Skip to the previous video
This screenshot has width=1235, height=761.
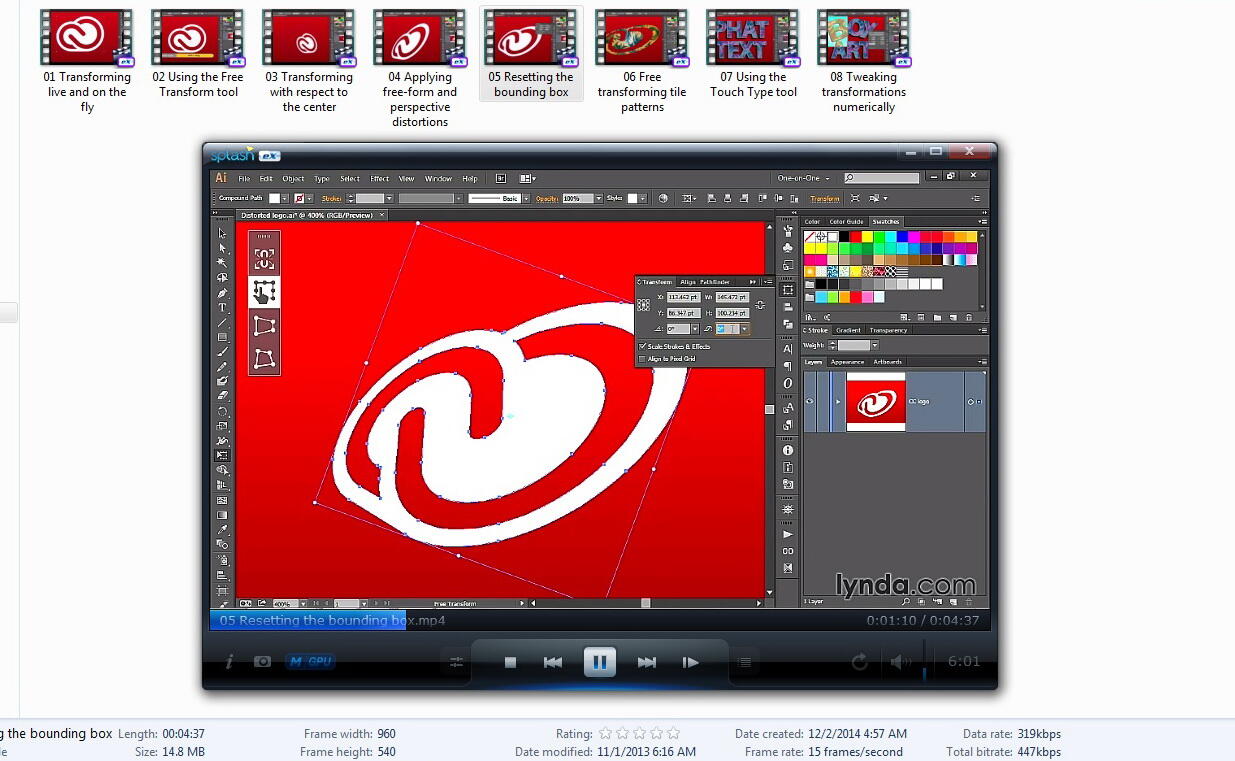[552, 662]
